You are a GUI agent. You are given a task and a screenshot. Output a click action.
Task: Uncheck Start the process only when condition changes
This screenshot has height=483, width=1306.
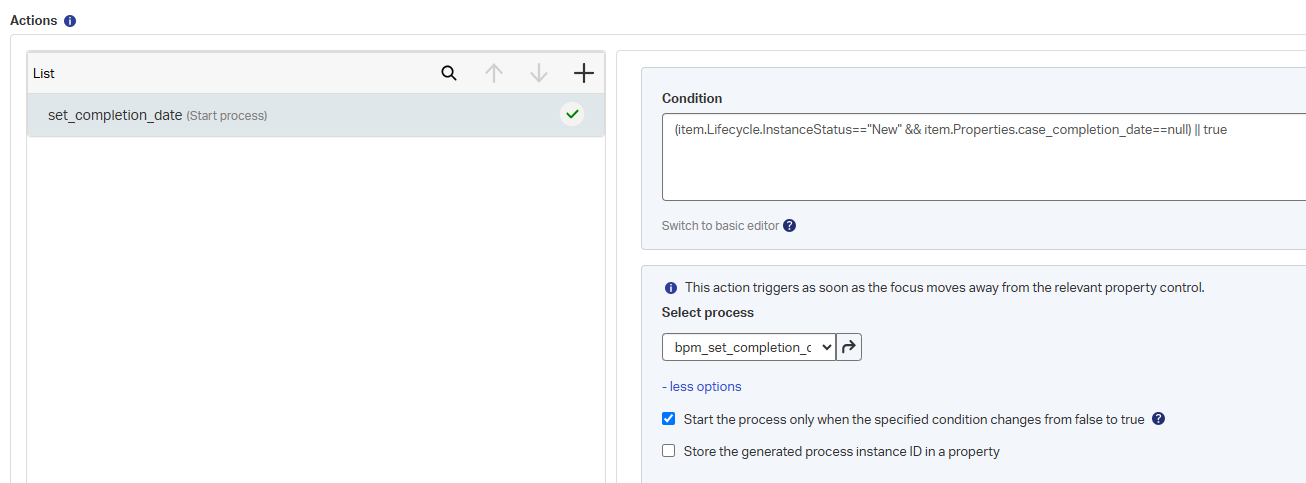point(669,419)
